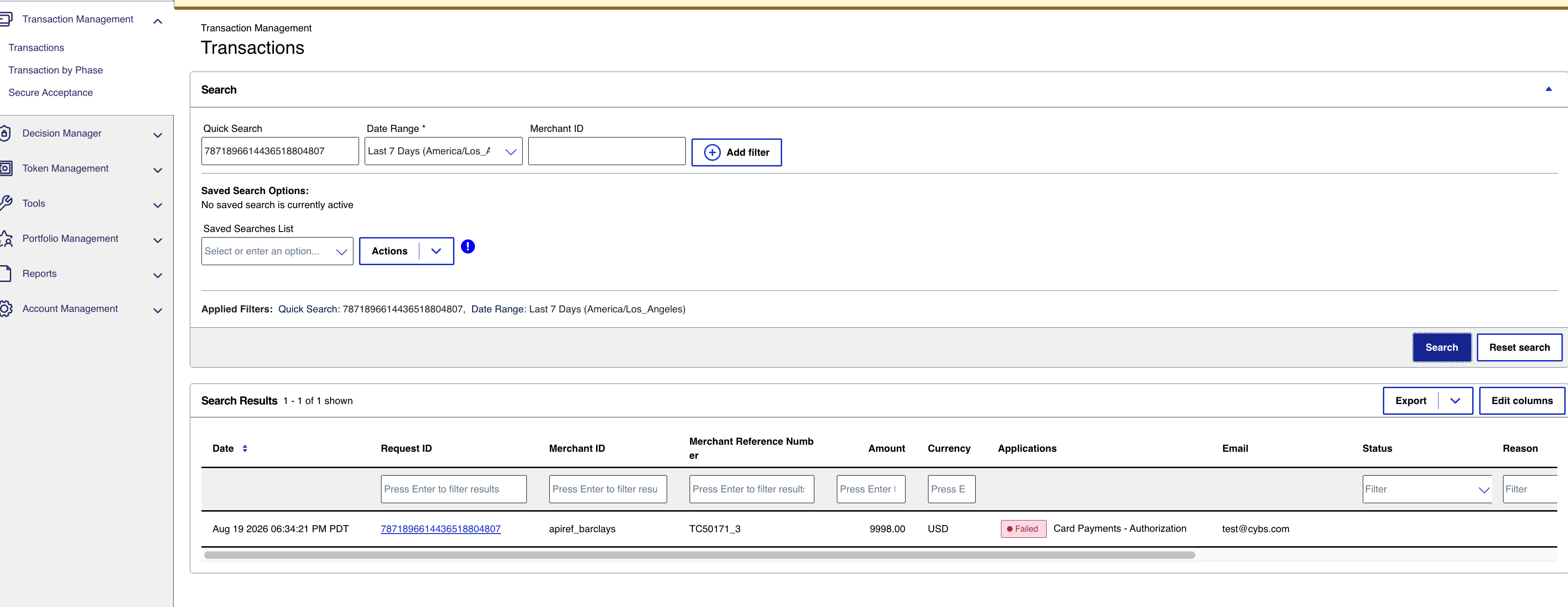
Task: Click the Account Management gear icon
Action: pos(6,309)
